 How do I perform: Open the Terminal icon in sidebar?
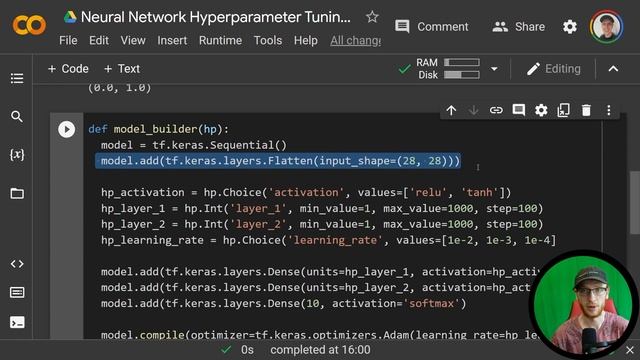pyautogui.click(x=17, y=322)
